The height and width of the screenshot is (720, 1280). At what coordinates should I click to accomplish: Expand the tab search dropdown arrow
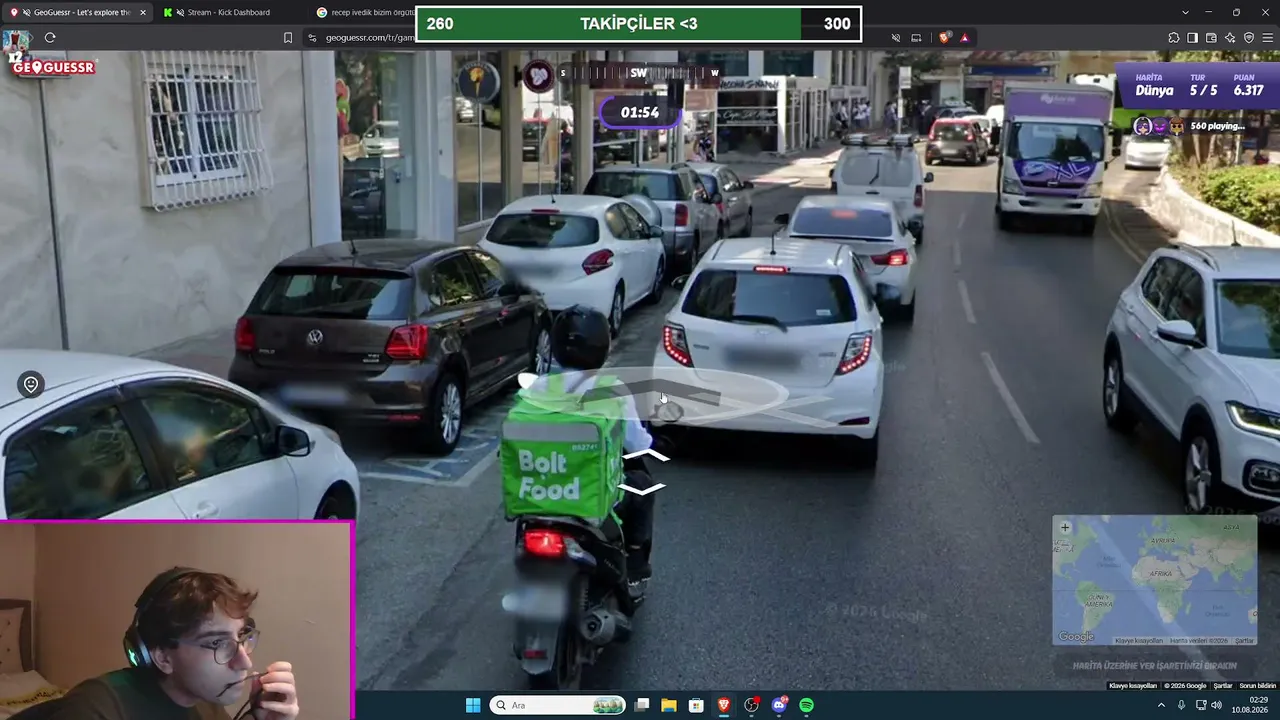(x=1185, y=12)
